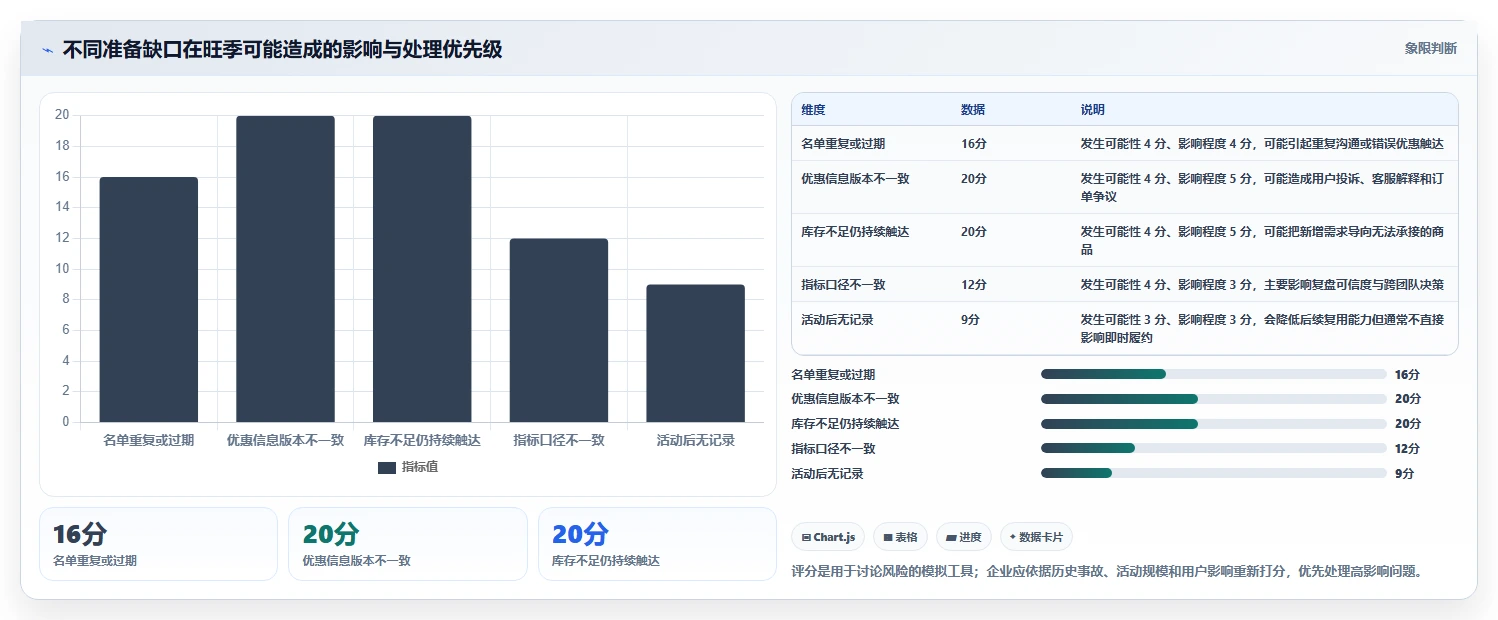This screenshot has width=1498, height=620.
Task: Select the 指标口径不一致 bar in chart
Action: (558, 330)
